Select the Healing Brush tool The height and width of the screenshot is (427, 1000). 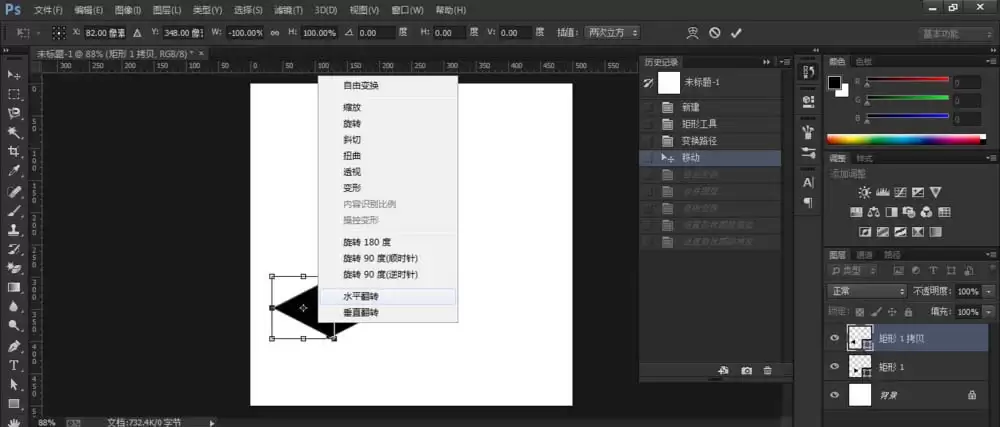(14, 191)
